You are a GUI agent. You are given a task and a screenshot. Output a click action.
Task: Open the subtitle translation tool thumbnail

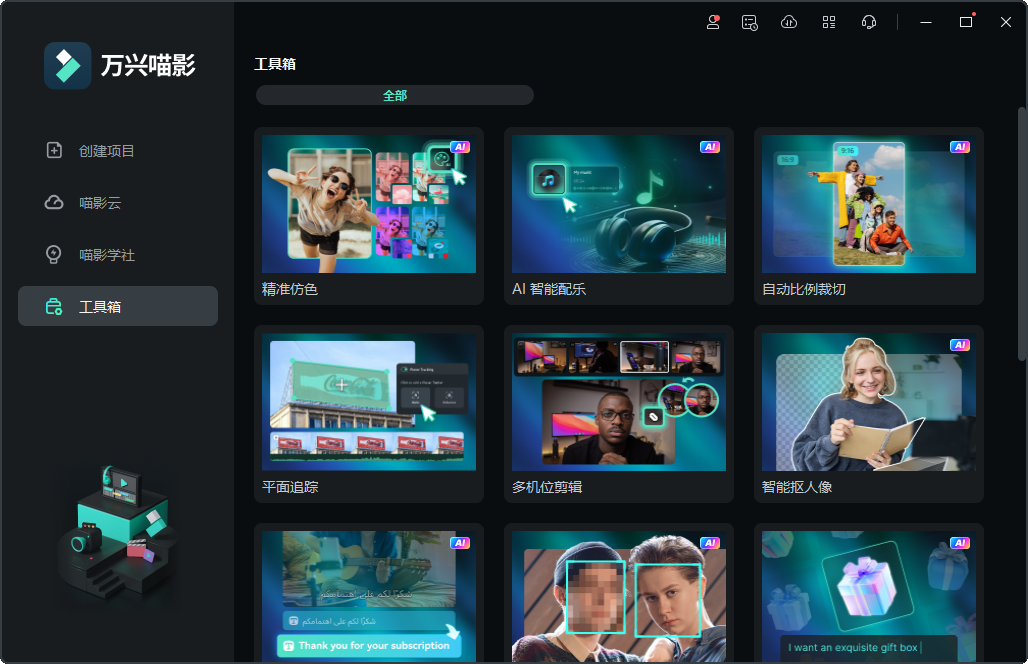(x=369, y=596)
